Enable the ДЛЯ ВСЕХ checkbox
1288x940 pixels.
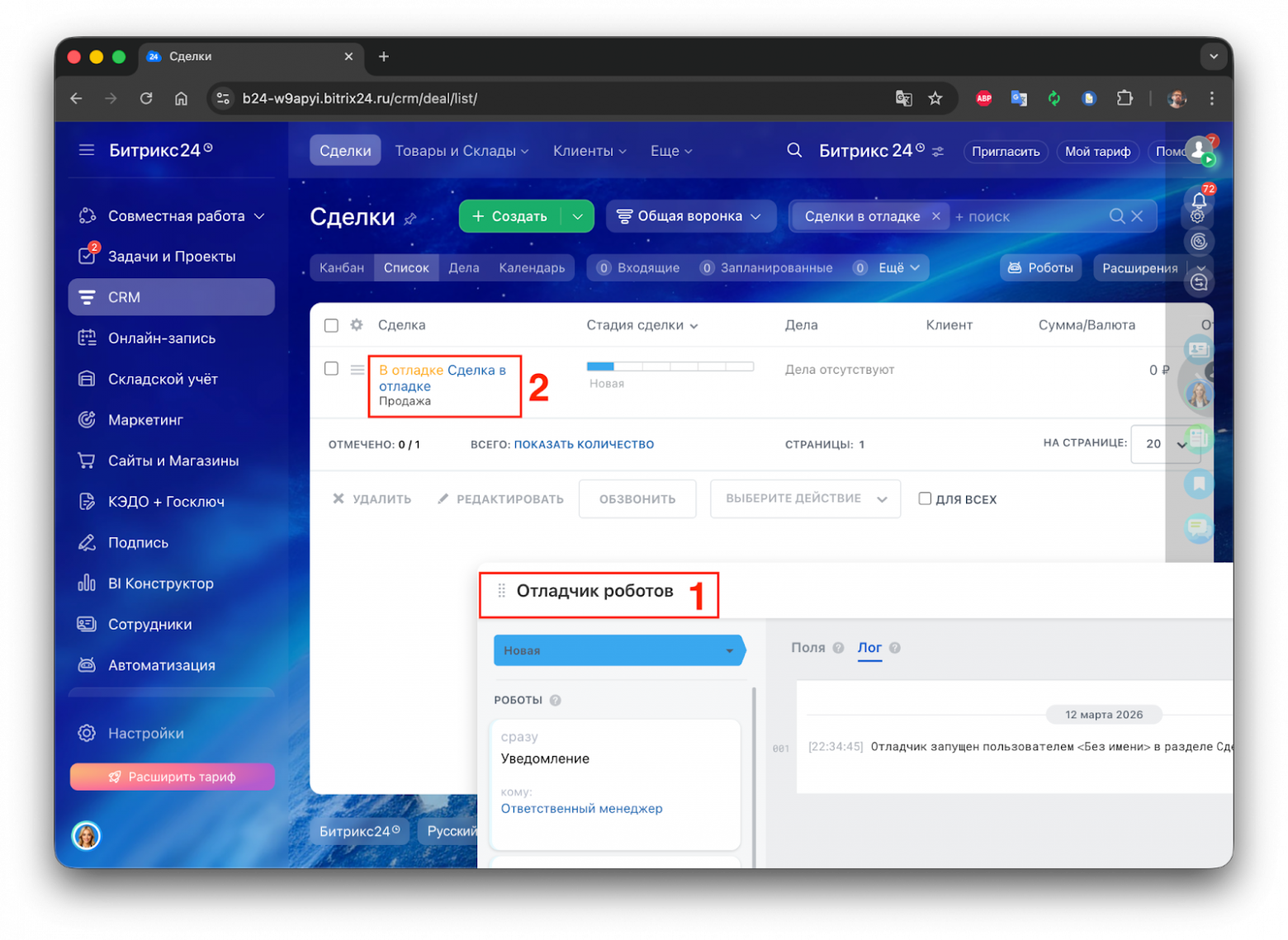point(925,498)
